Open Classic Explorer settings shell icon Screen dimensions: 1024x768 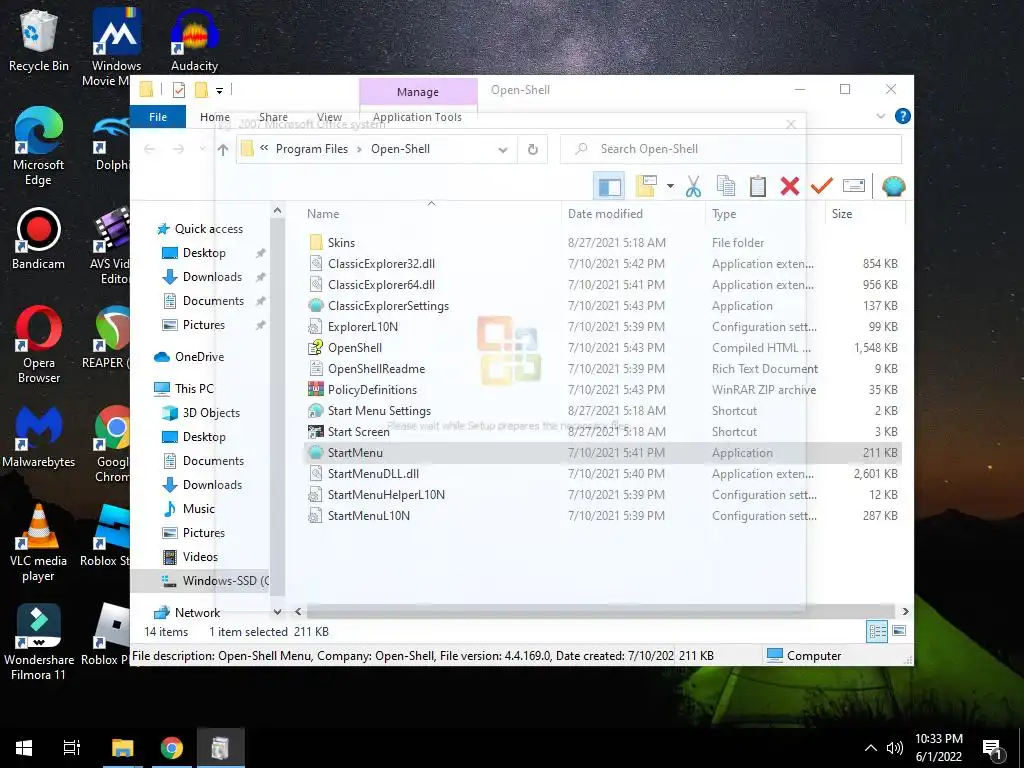point(893,186)
